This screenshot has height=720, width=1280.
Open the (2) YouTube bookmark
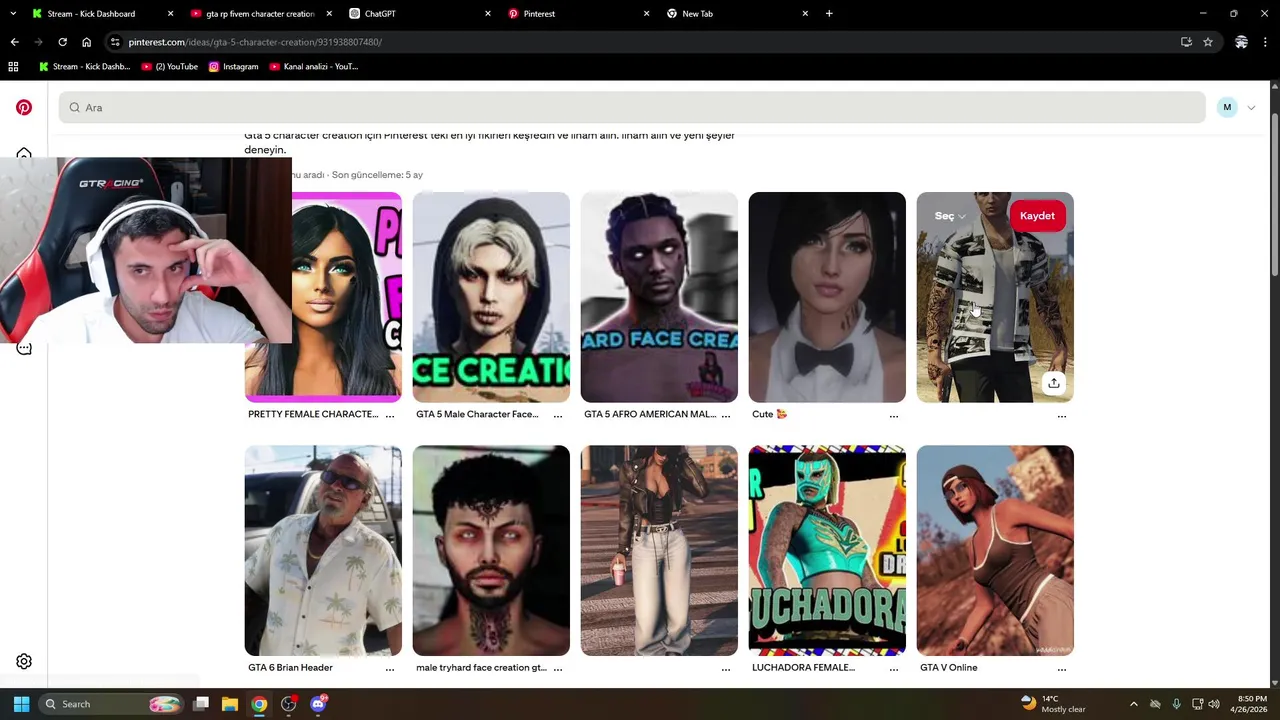pos(170,67)
